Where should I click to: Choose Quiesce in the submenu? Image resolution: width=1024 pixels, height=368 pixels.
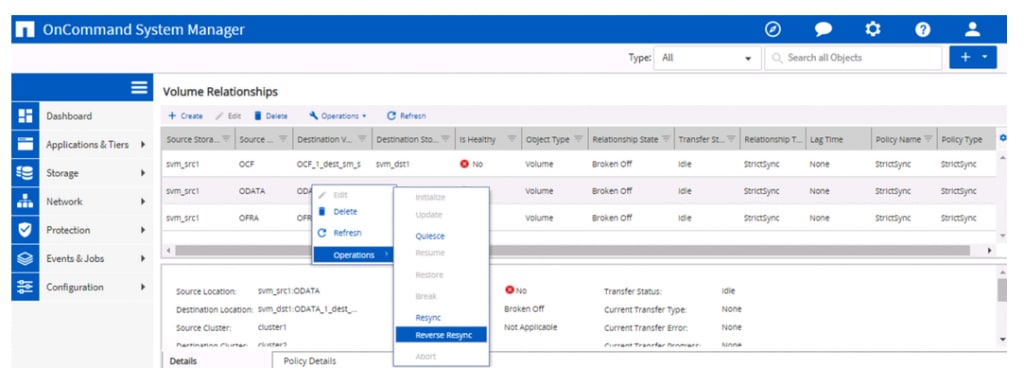[x=430, y=236]
